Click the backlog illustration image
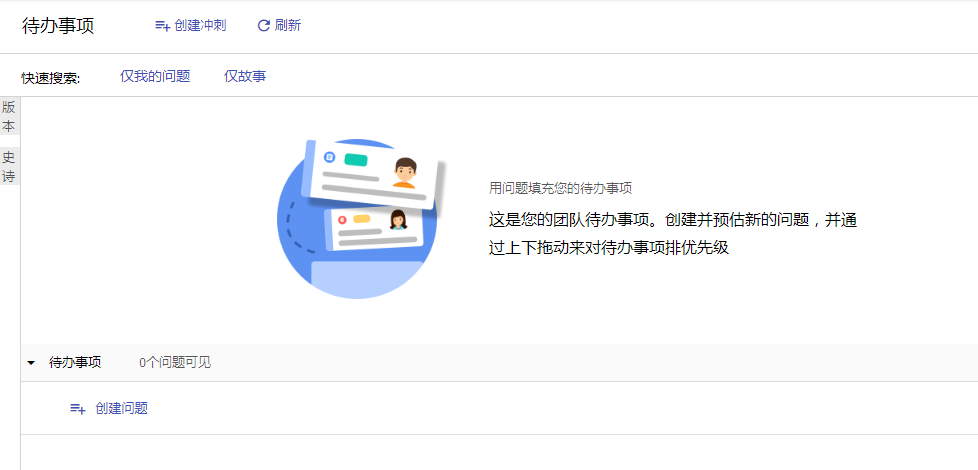Screen dimensions: 978x470 point(362,218)
